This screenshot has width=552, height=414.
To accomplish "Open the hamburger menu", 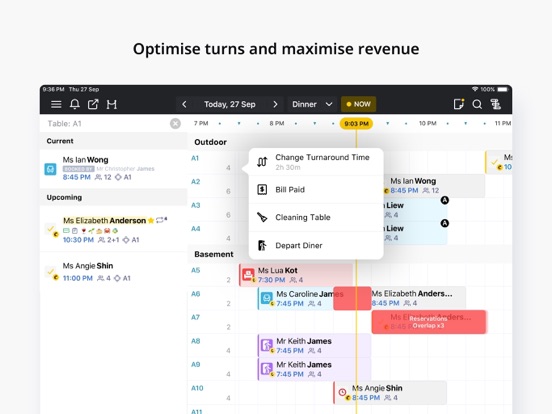I will [x=56, y=104].
